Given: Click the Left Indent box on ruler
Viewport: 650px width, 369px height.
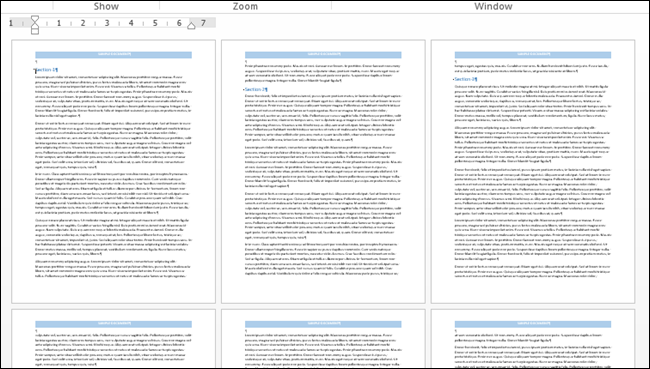Looking at the screenshot, I should (x=35, y=32).
